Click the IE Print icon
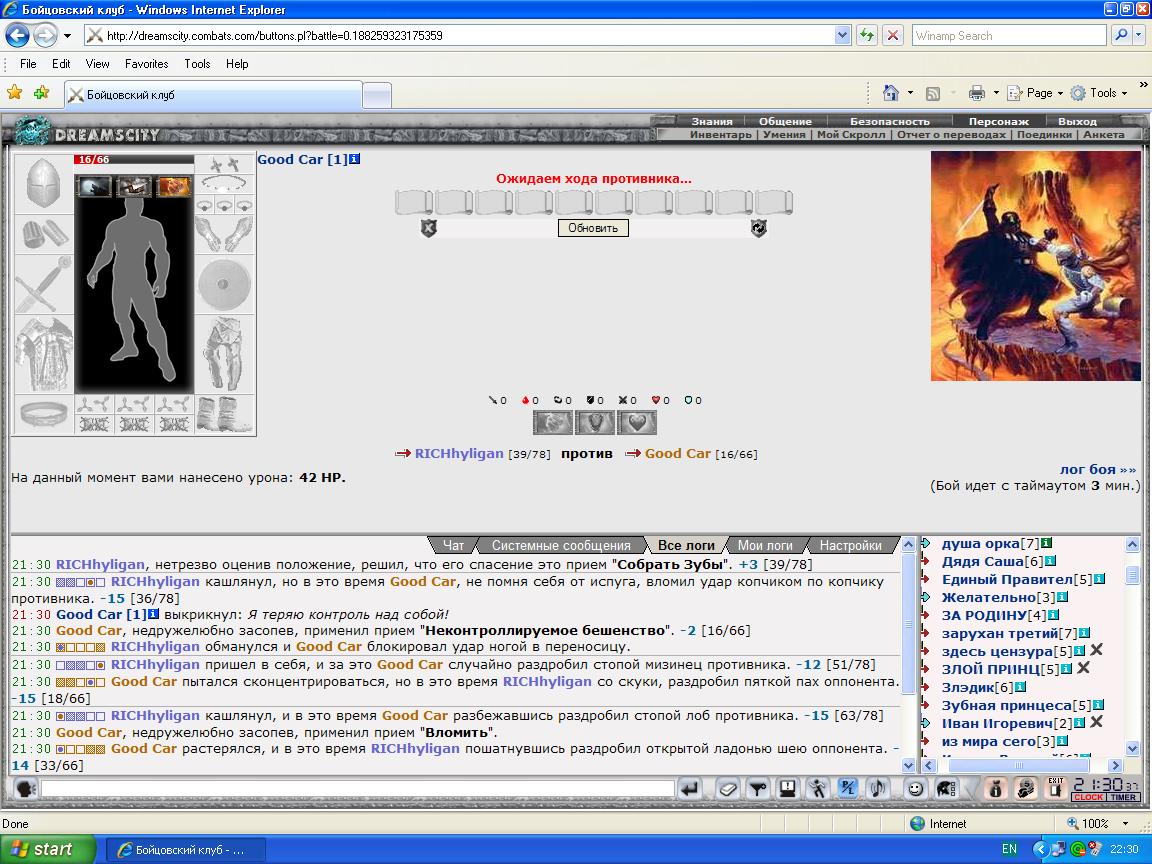This screenshot has height=864, width=1152. (x=976, y=93)
